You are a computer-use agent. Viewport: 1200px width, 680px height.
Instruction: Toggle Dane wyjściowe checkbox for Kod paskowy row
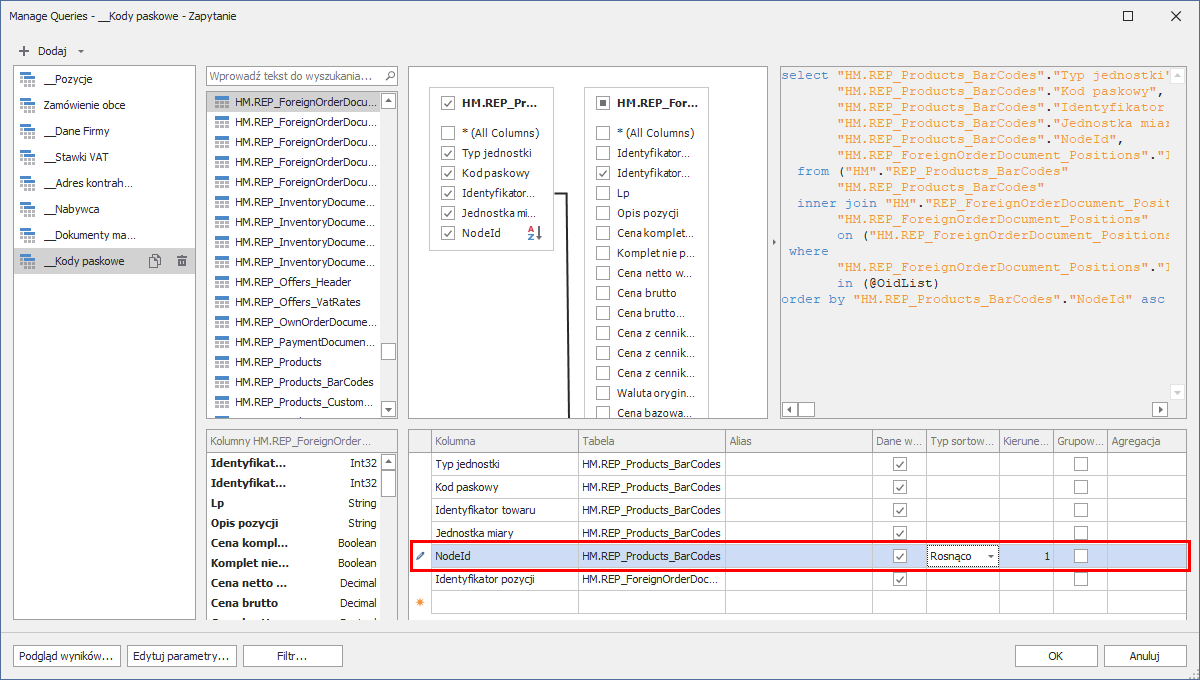[x=899, y=487]
